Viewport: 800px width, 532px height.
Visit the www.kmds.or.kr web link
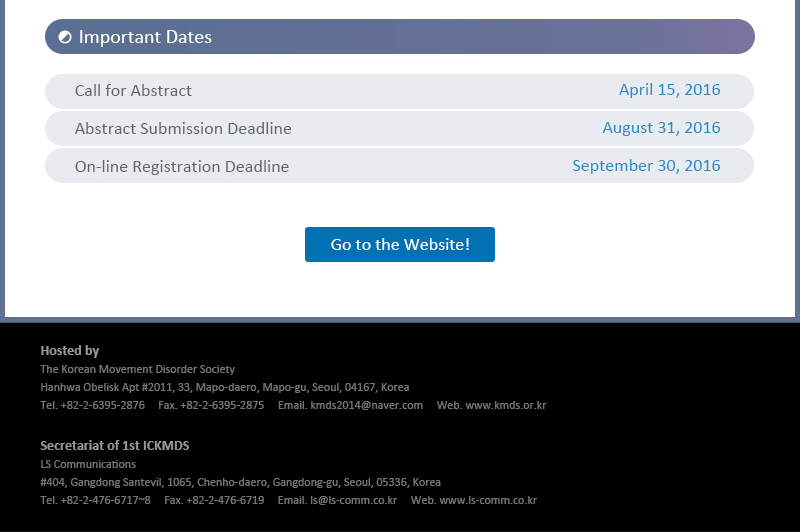tap(506, 405)
